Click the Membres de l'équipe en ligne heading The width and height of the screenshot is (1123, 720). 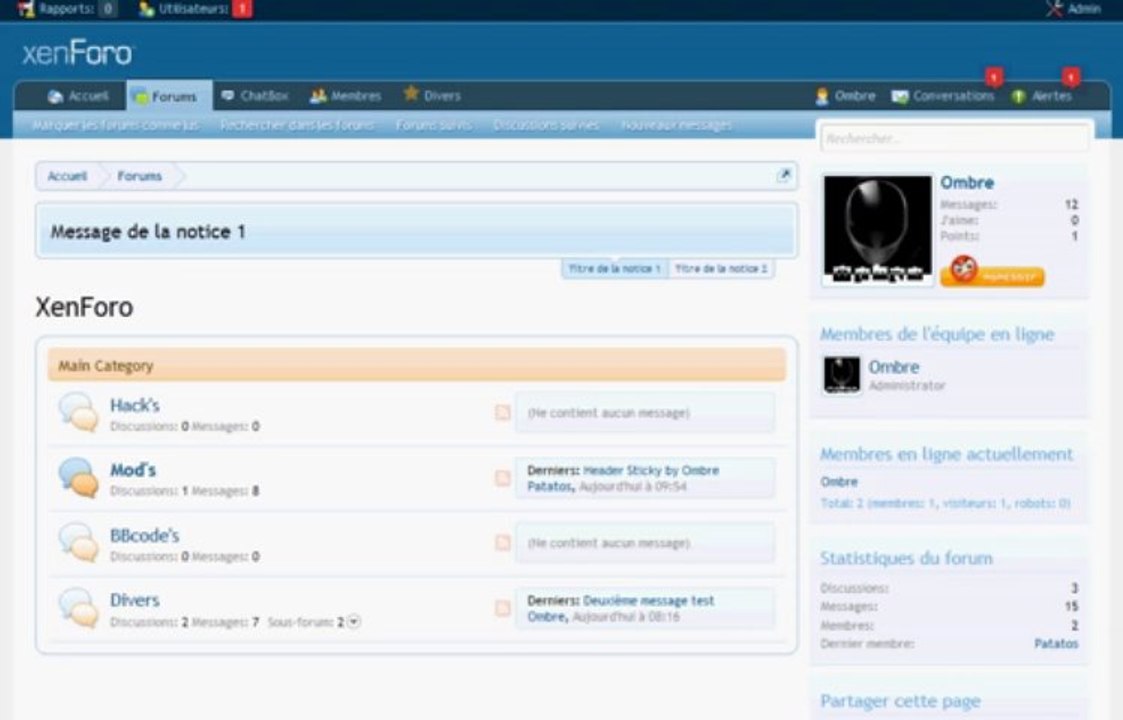(937, 334)
